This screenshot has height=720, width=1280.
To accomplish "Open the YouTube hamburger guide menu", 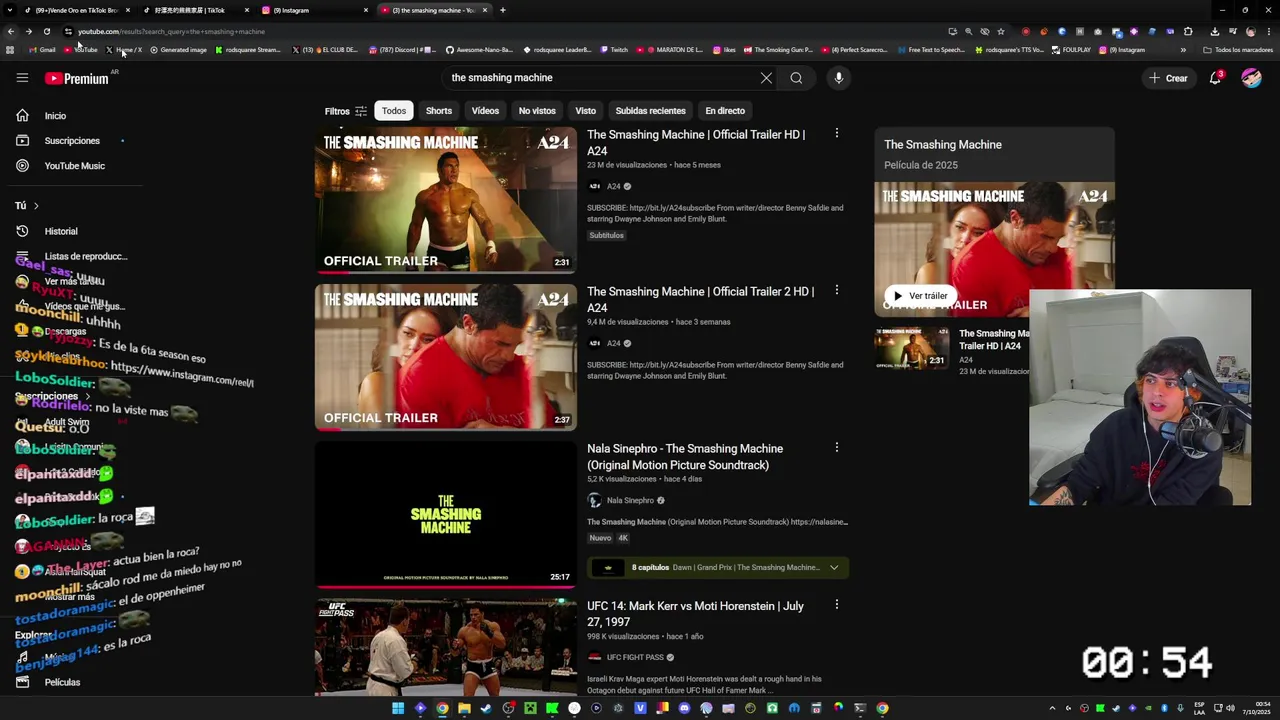I will [22, 78].
